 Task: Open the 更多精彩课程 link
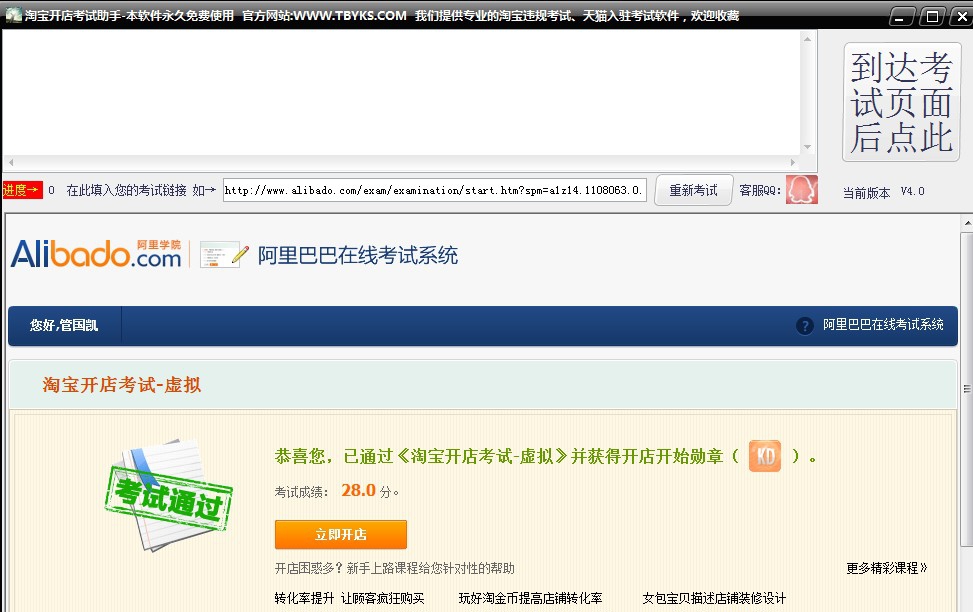[887, 568]
